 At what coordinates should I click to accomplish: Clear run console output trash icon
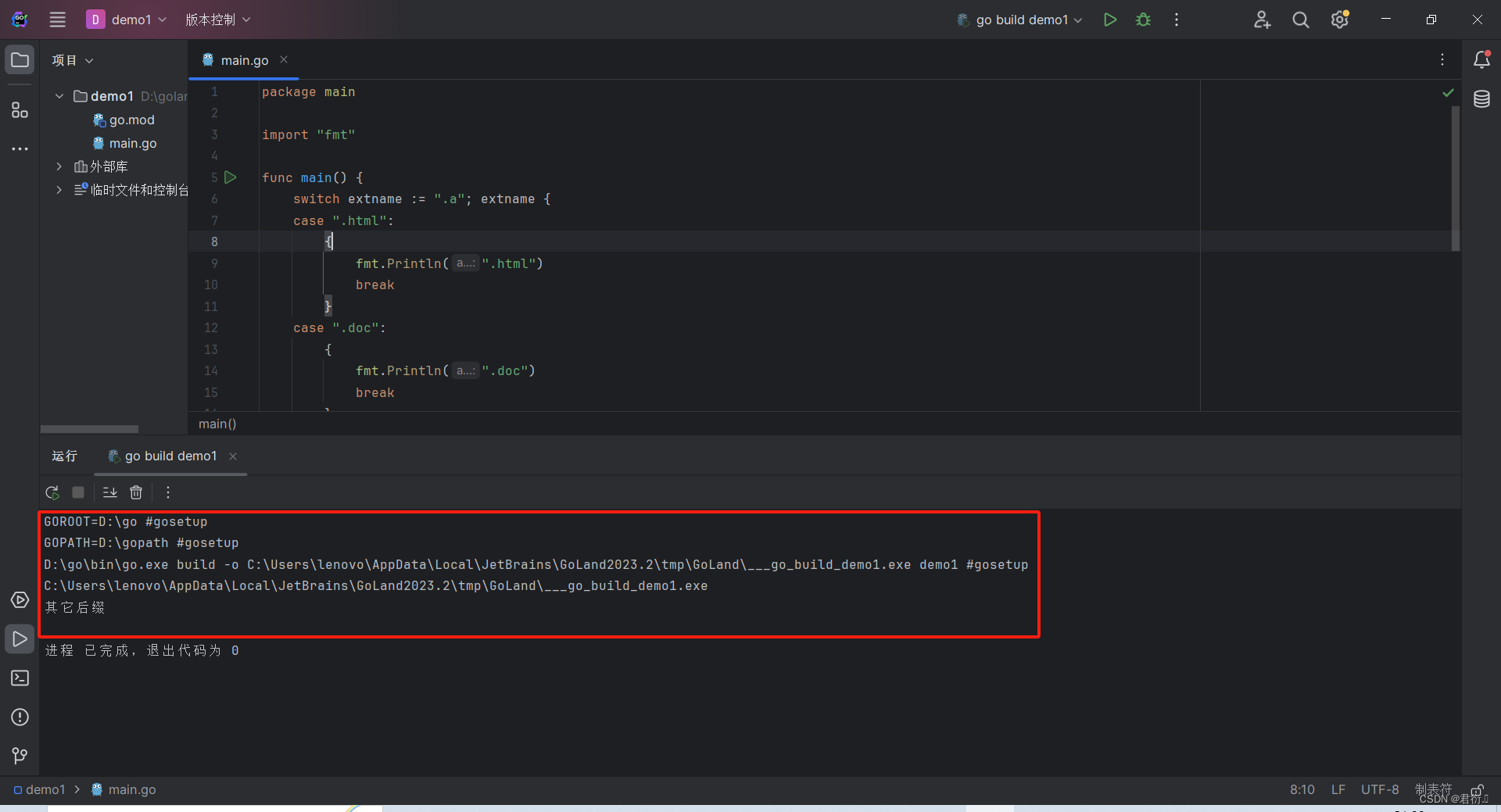tap(136, 492)
